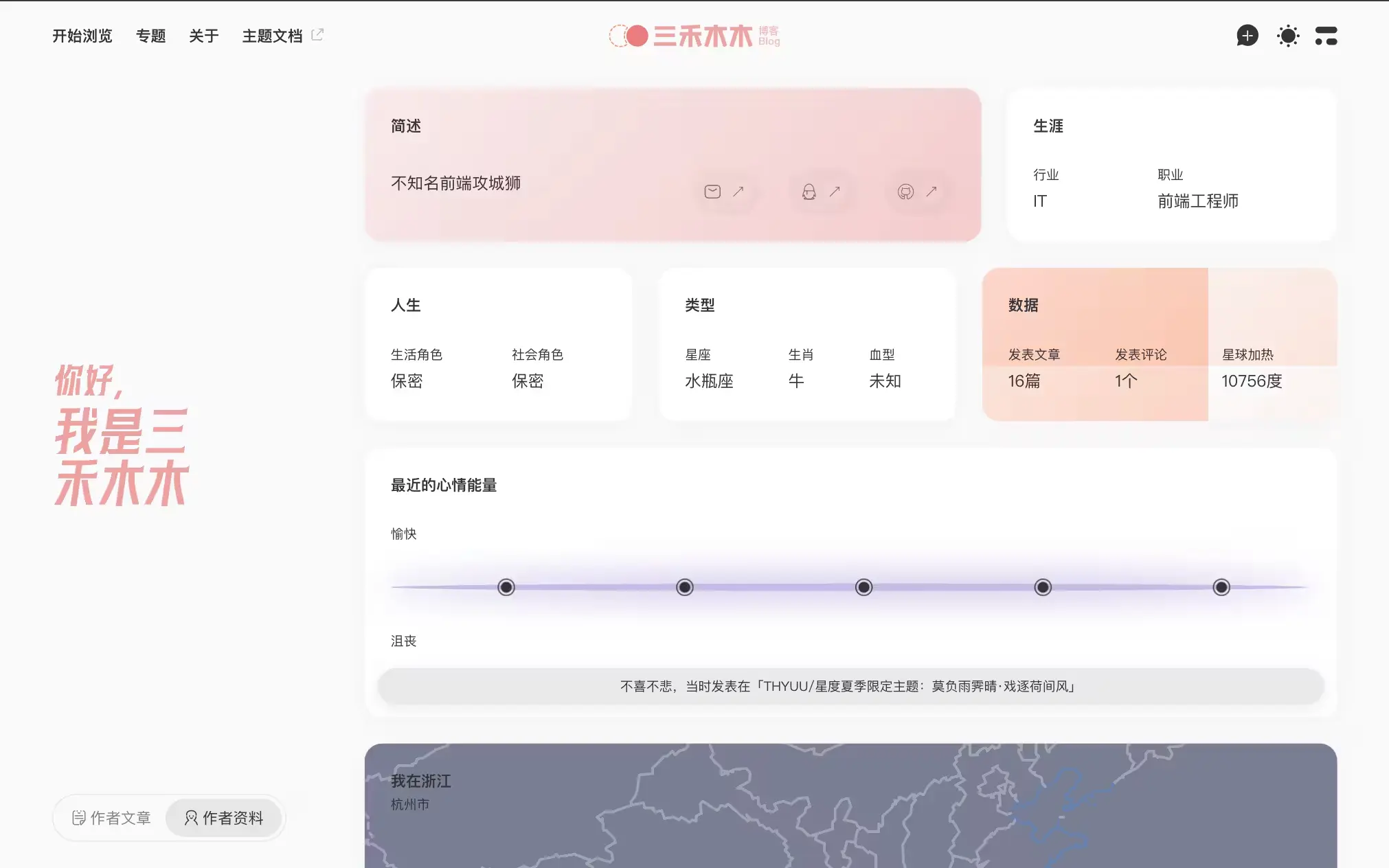Open the top-right menu layout icon

[x=1326, y=36]
